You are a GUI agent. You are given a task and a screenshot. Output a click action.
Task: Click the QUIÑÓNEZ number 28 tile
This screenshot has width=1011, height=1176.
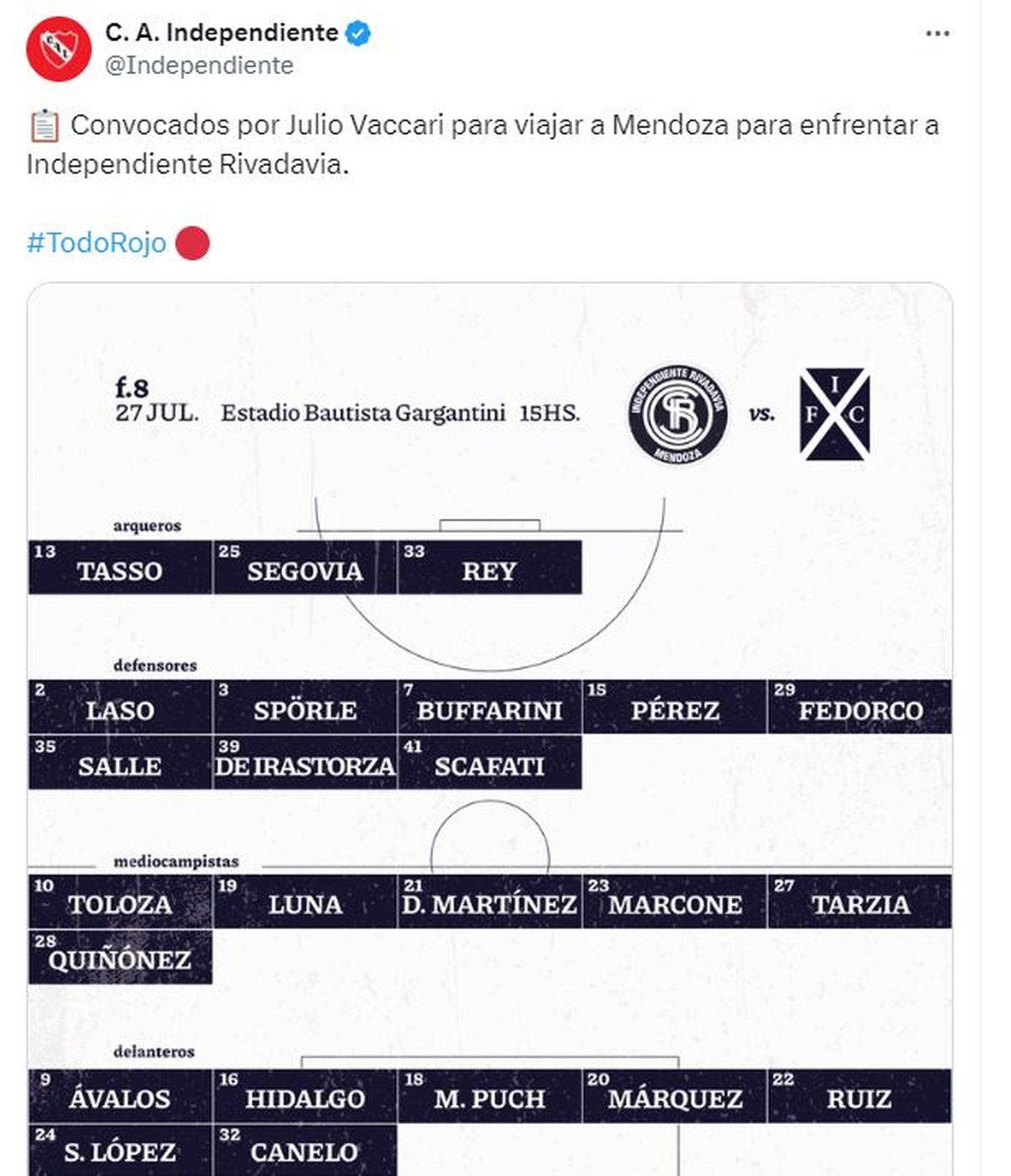(x=120, y=958)
